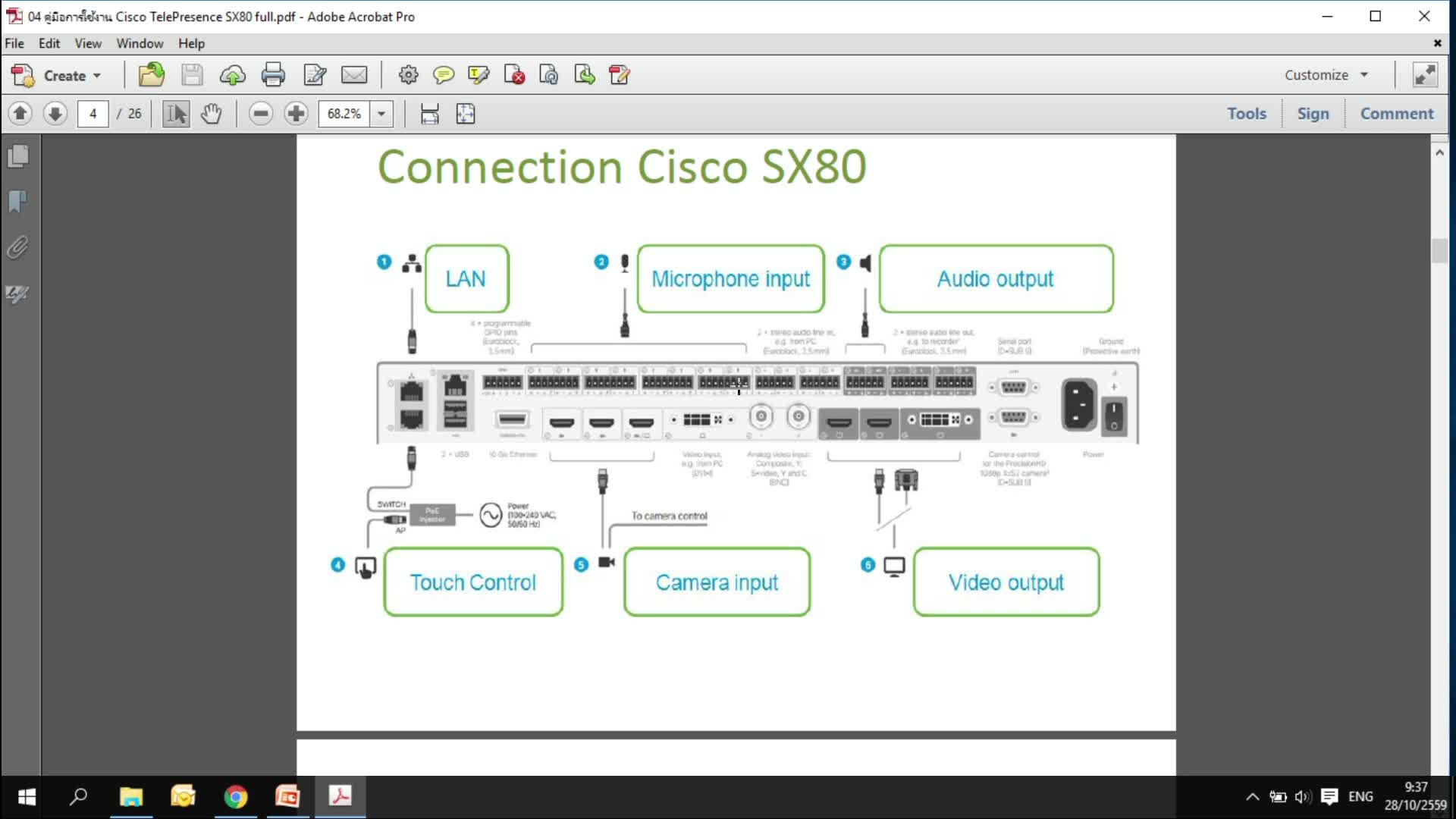
Task: Toggle read mode expand icon
Action: (1425, 75)
